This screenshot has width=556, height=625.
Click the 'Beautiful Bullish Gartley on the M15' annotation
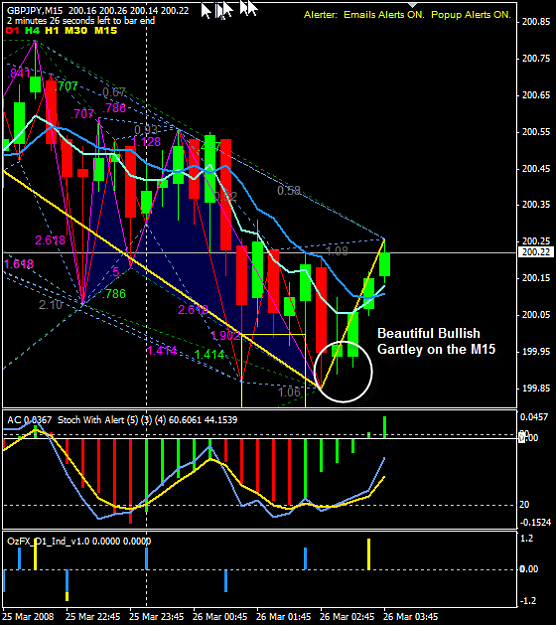click(436, 341)
